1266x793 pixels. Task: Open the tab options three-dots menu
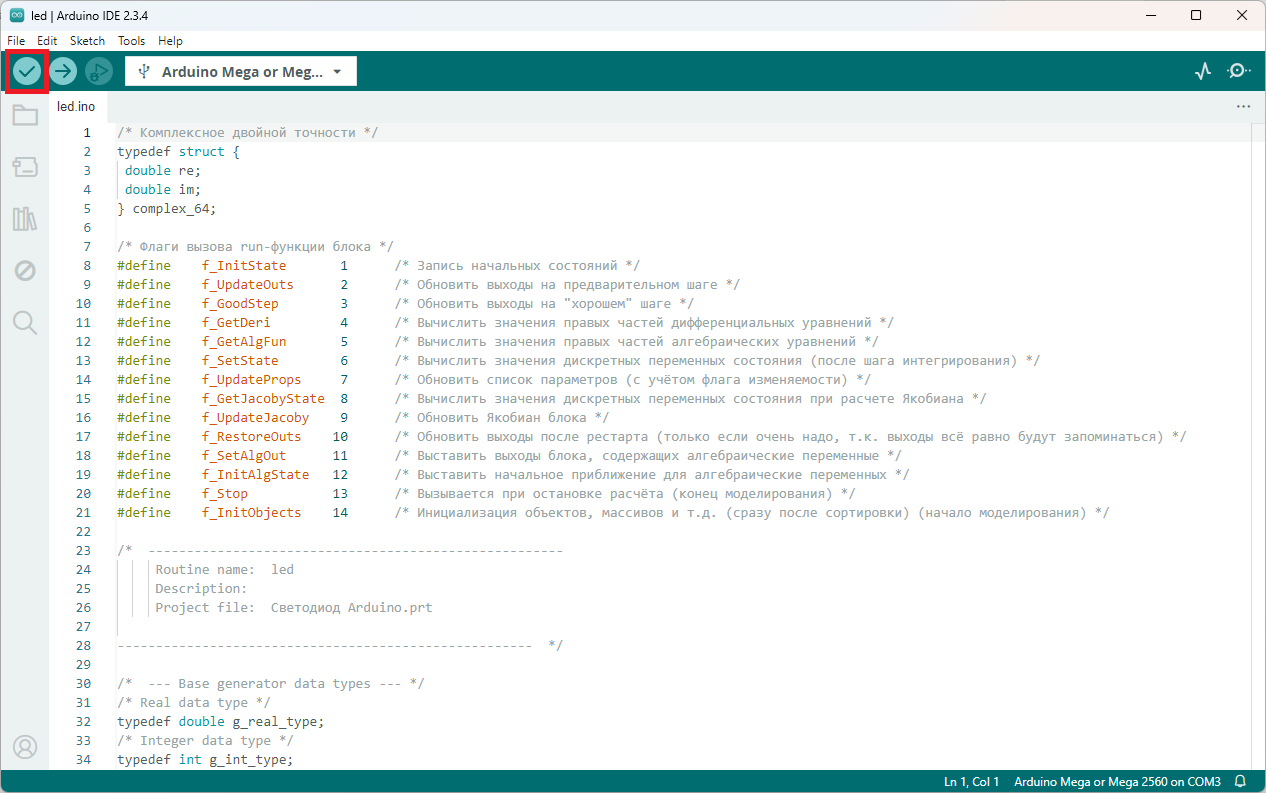(1243, 106)
